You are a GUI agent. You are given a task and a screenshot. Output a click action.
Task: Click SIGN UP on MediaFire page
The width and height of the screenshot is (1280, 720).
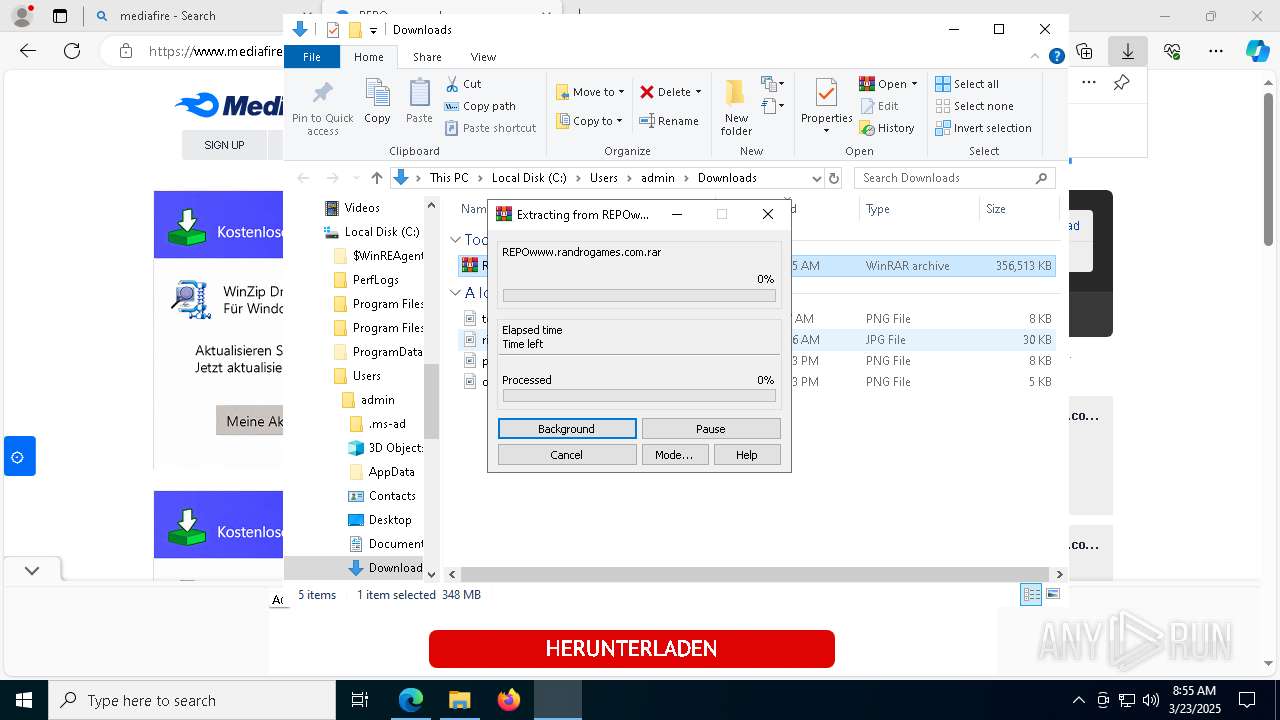click(224, 145)
